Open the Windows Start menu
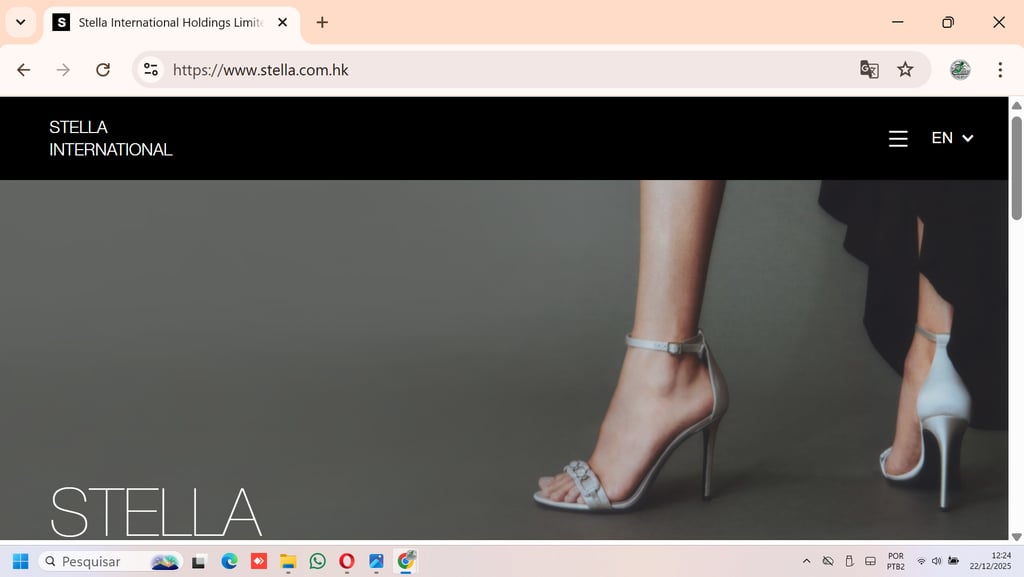This screenshot has width=1024, height=577. (x=20, y=561)
